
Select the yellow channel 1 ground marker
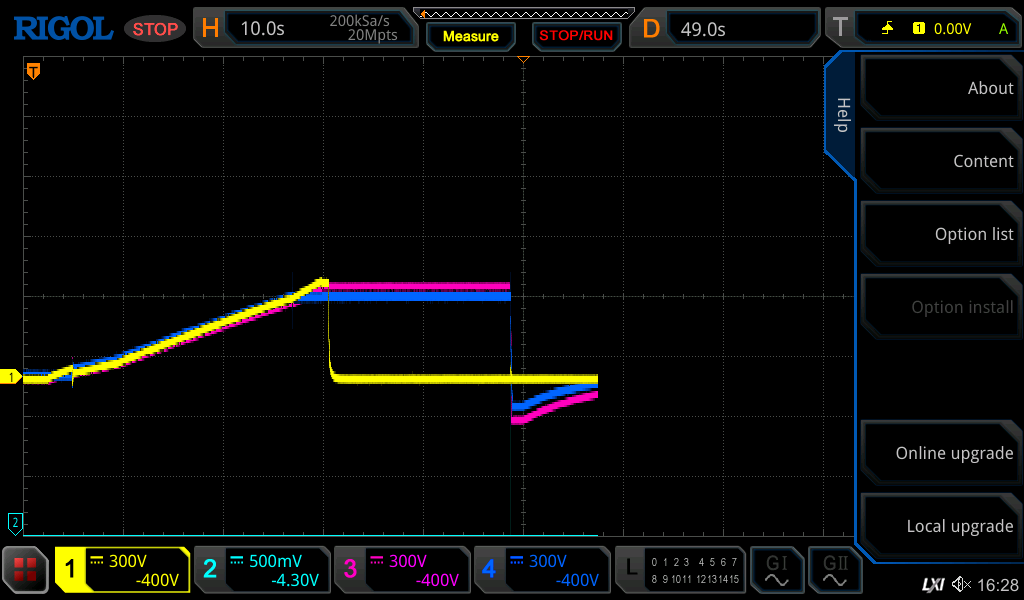(x=12, y=377)
